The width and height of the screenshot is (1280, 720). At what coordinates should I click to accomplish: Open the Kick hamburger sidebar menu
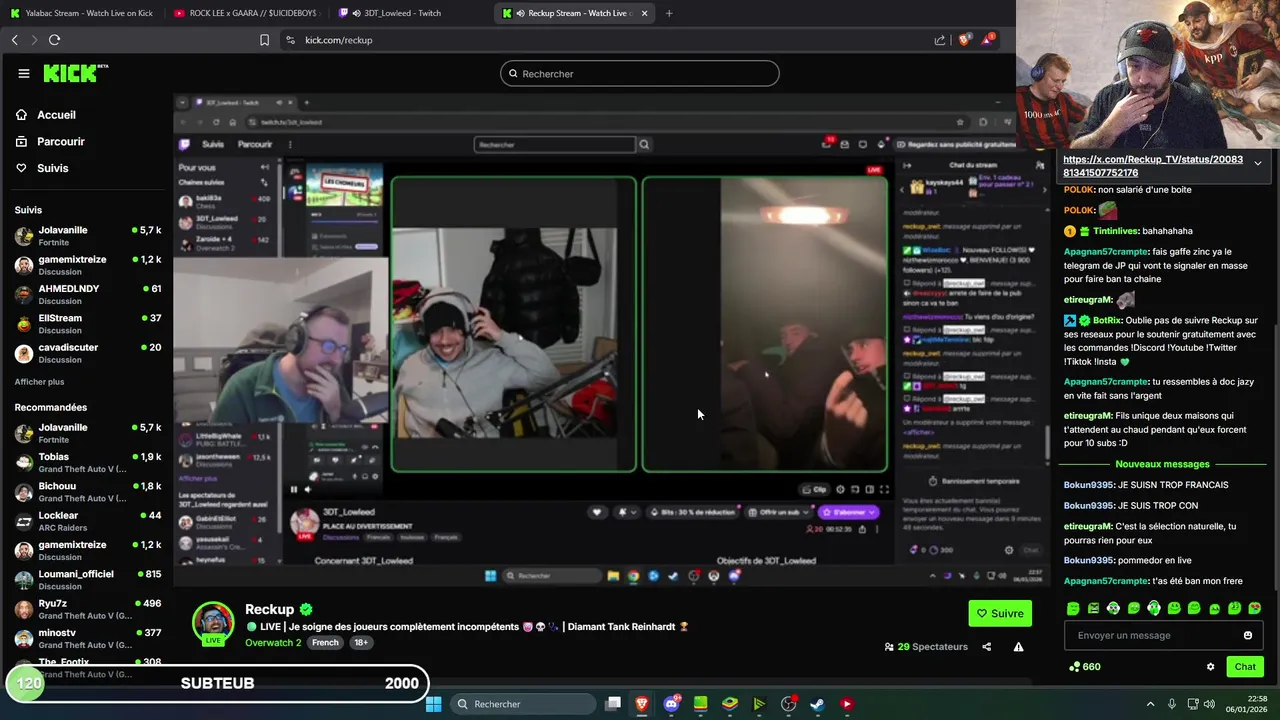point(23,73)
